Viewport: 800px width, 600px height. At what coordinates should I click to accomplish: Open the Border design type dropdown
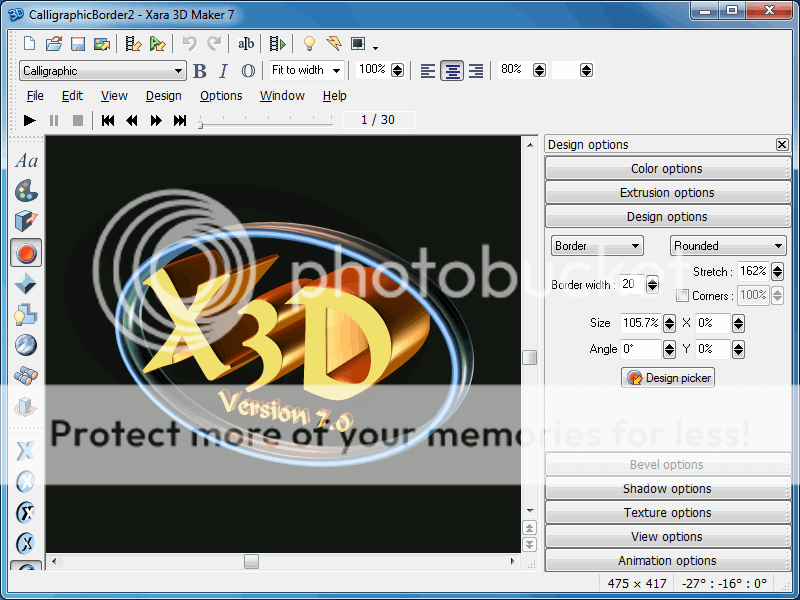click(x=597, y=246)
